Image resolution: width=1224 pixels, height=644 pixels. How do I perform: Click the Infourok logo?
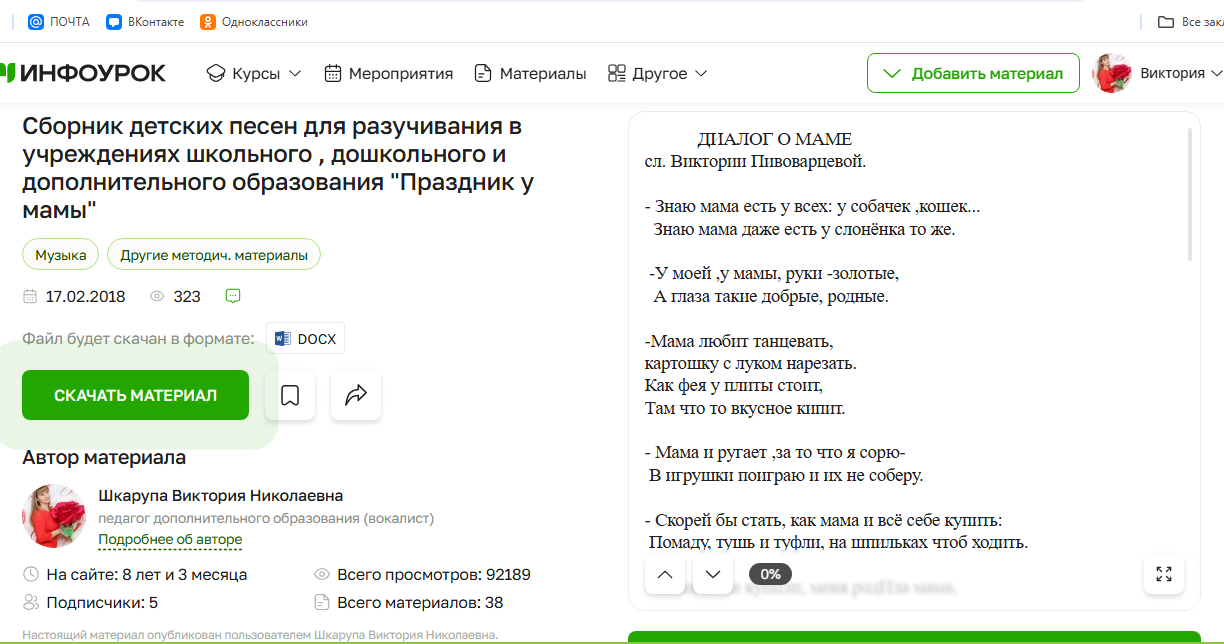[x=84, y=73]
